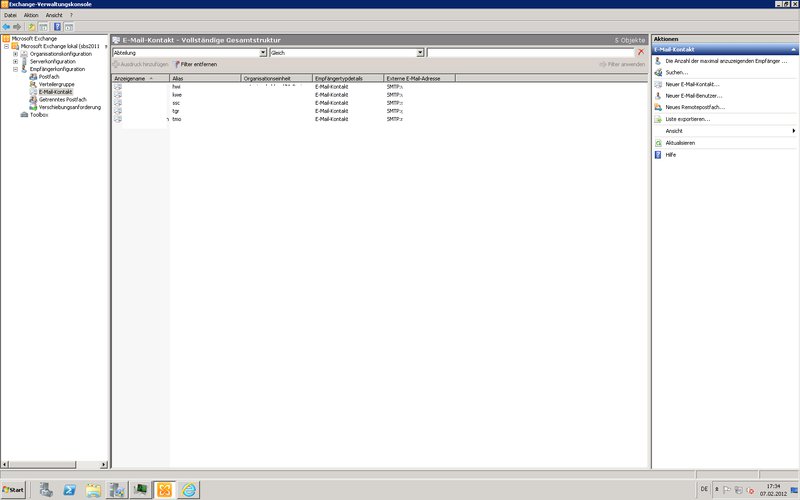Open the Toolbox node
The width and height of the screenshot is (800, 500).
click(39, 115)
